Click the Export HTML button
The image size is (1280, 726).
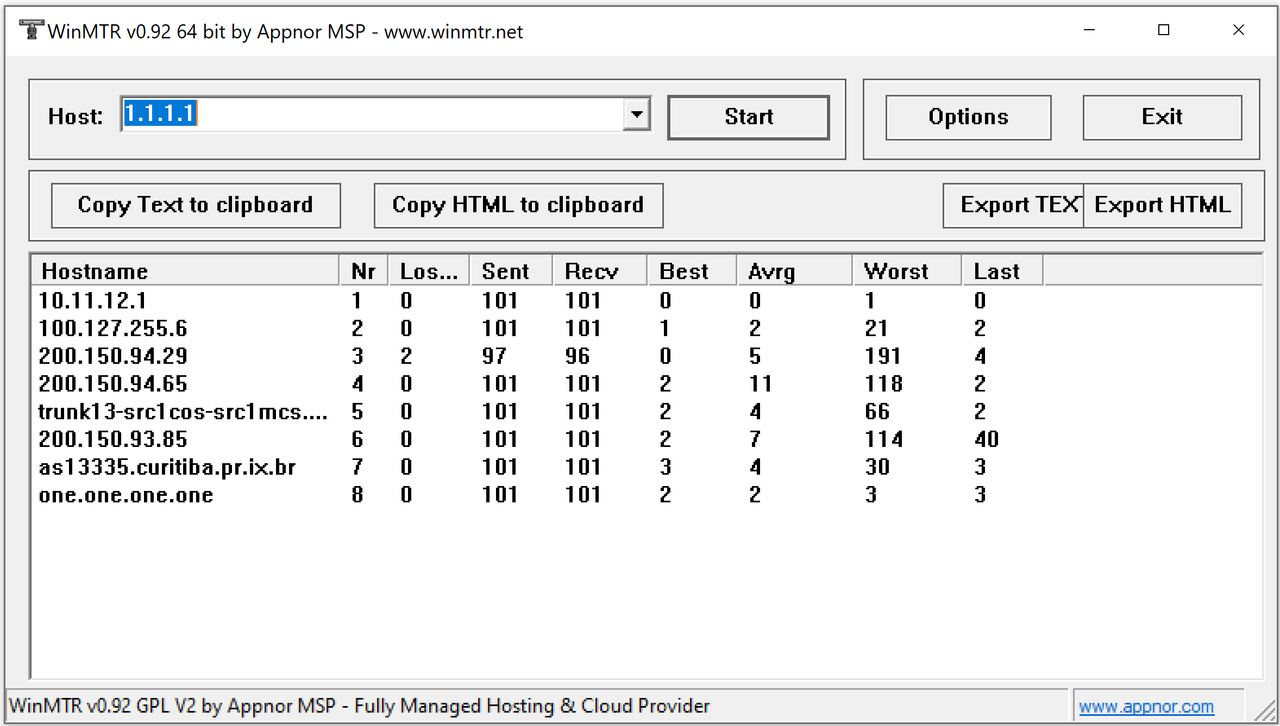(x=1162, y=205)
